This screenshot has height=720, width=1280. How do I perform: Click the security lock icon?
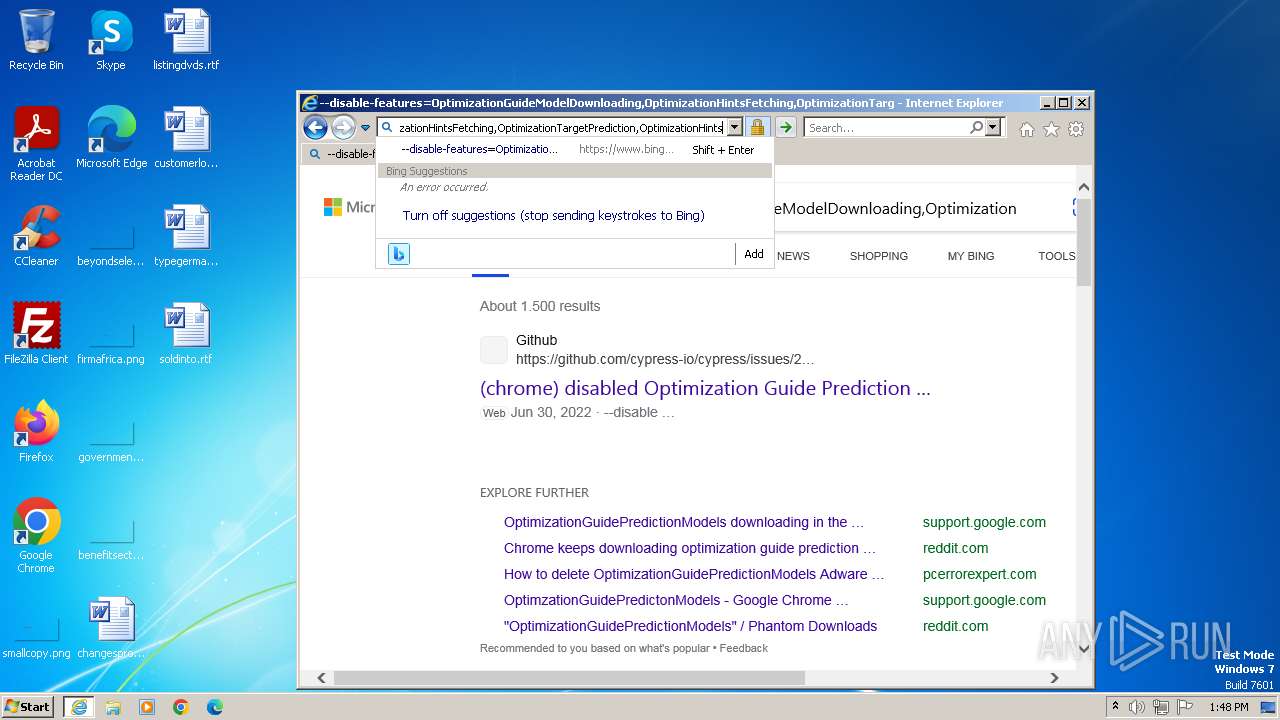[757, 128]
